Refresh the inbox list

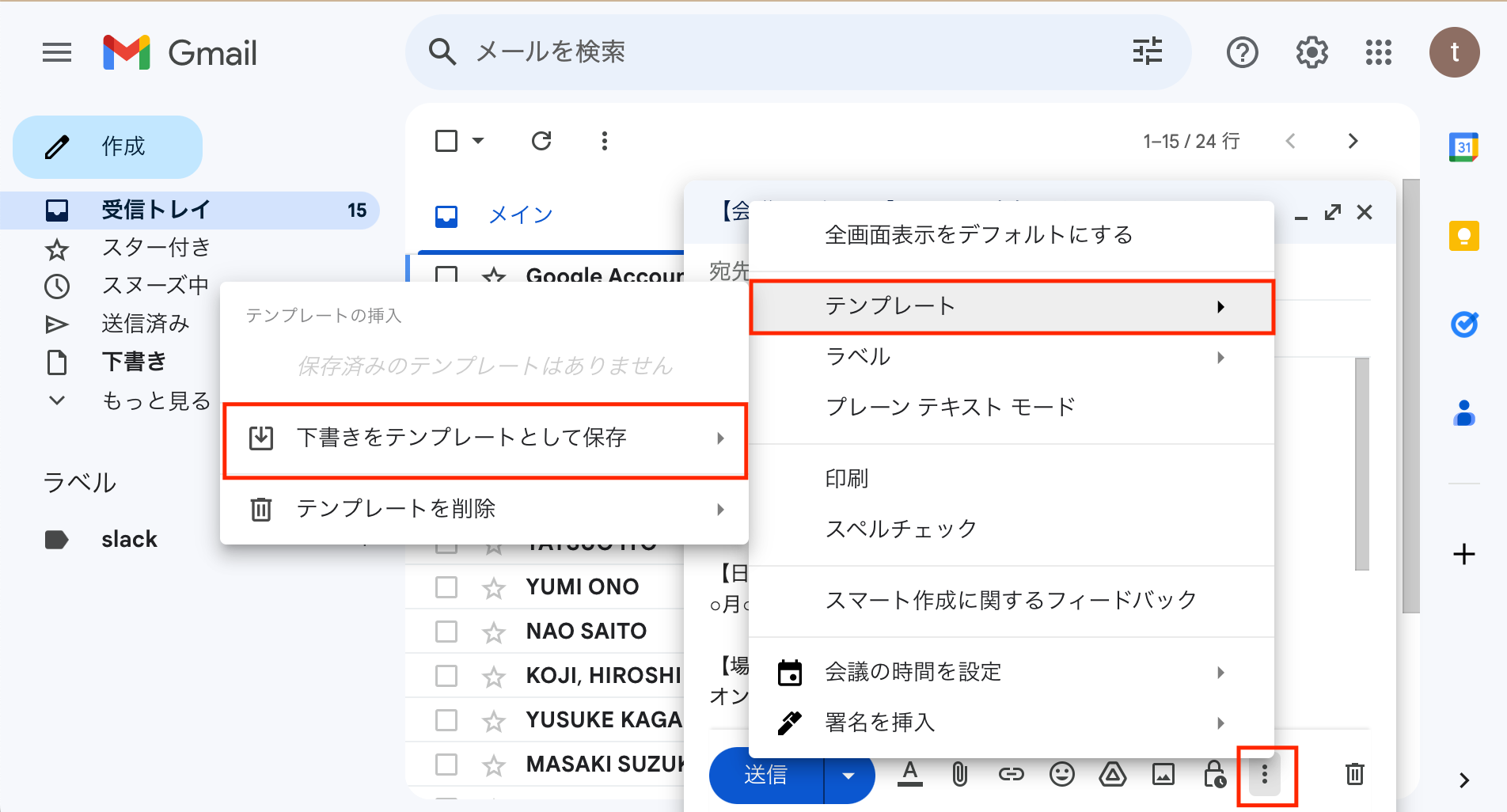pyautogui.click(x=541, y=141)
